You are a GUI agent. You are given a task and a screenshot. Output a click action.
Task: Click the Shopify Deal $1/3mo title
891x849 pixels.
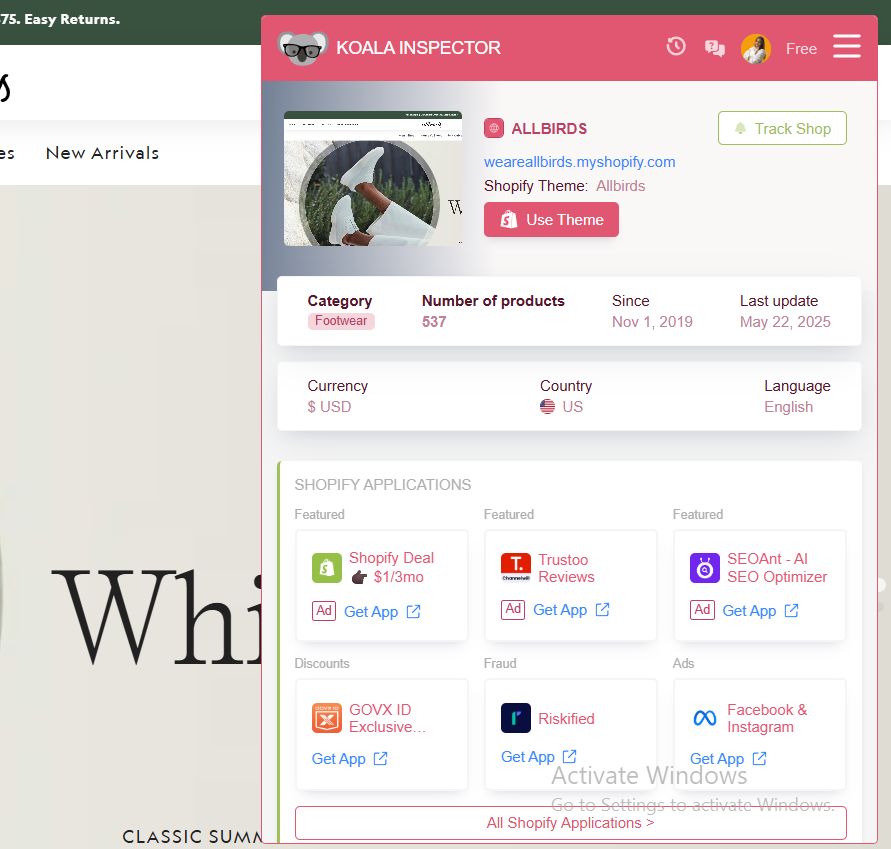pyautogui.click(x=391, y=567)
